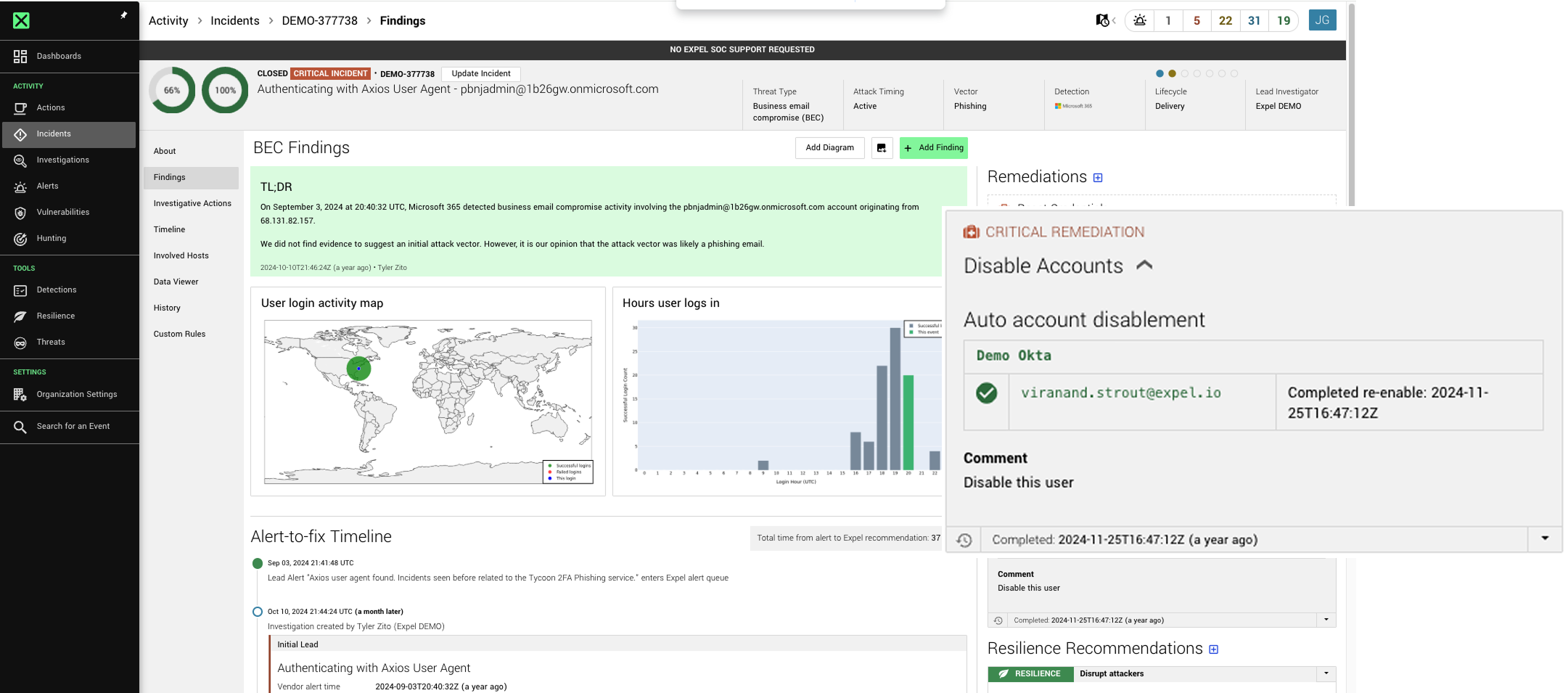Click history clock icon in enlarged remediation popup

964,540
